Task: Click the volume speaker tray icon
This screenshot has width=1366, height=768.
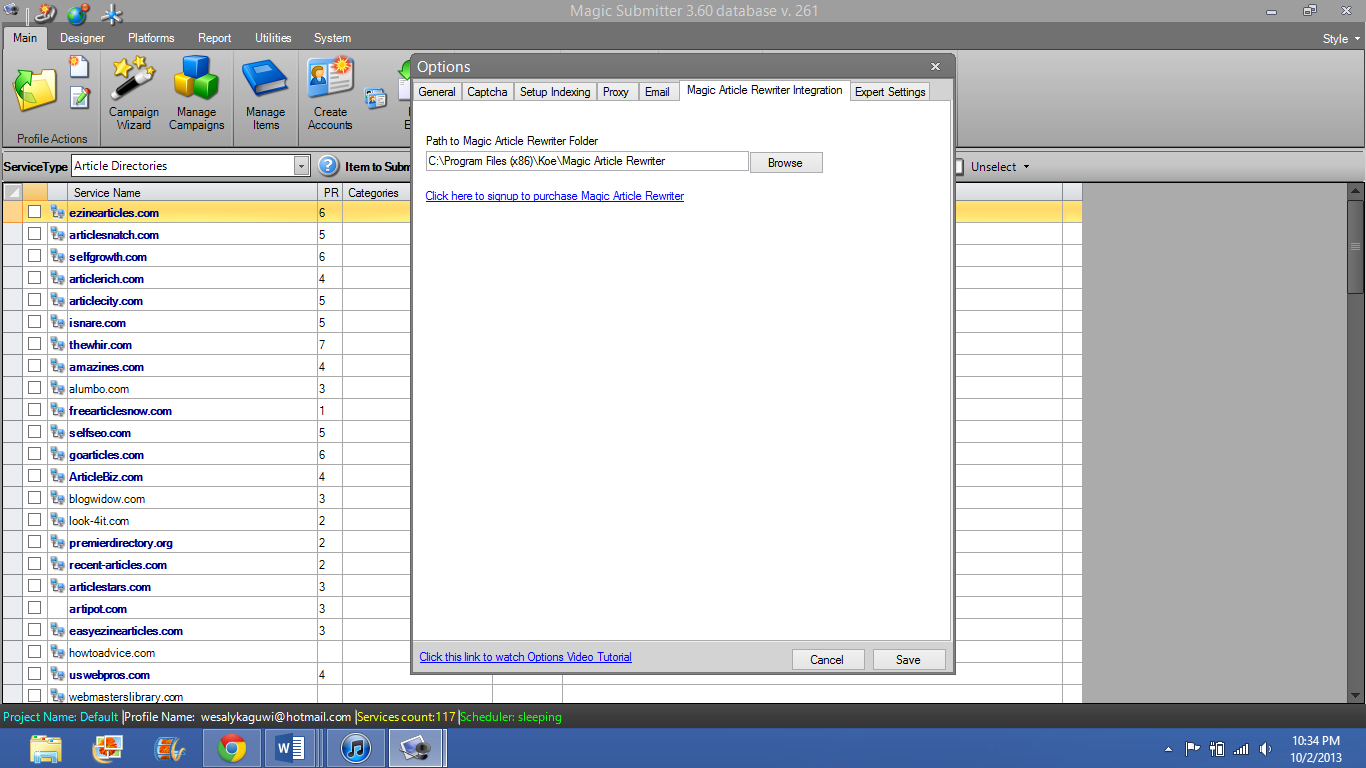Action: (1266, 749)
